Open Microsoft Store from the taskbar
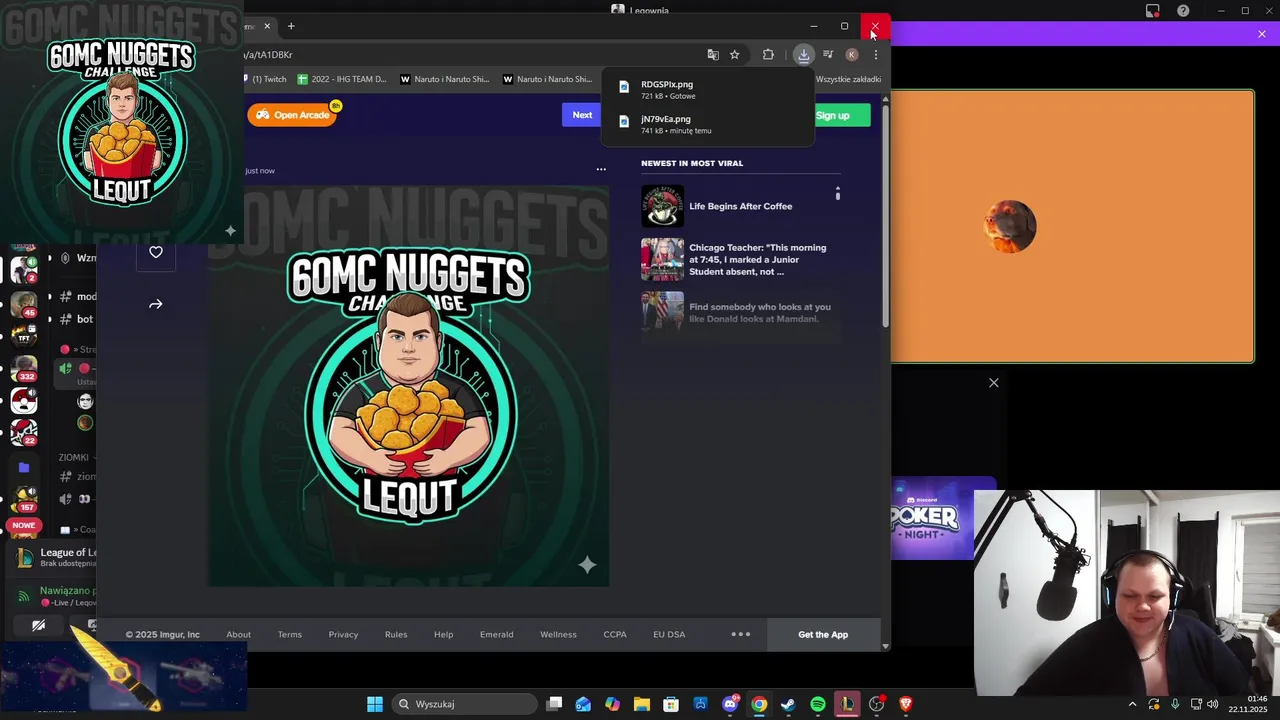 tap(671, 704)
